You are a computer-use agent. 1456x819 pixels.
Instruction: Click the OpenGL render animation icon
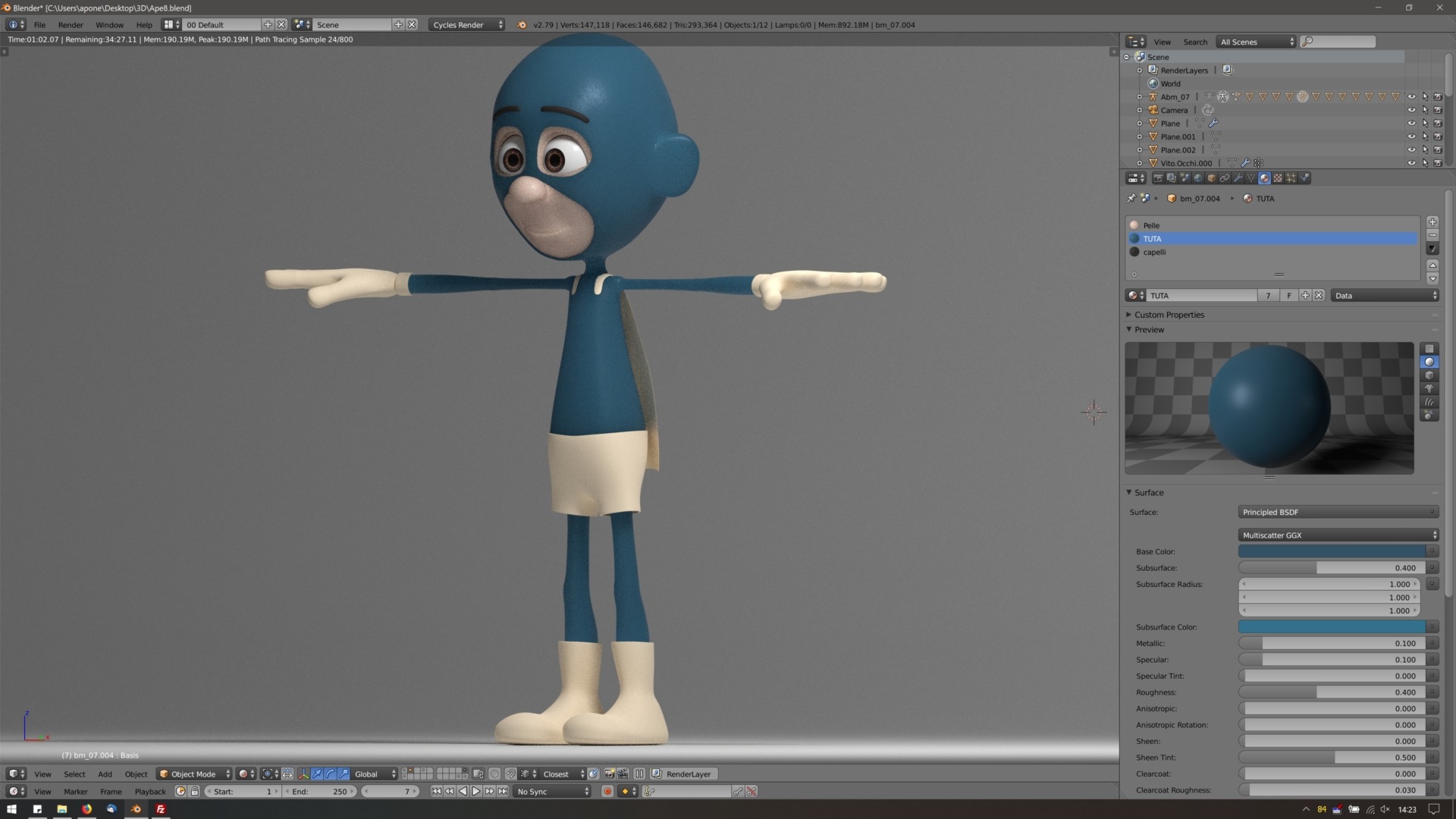coord(623,774)
